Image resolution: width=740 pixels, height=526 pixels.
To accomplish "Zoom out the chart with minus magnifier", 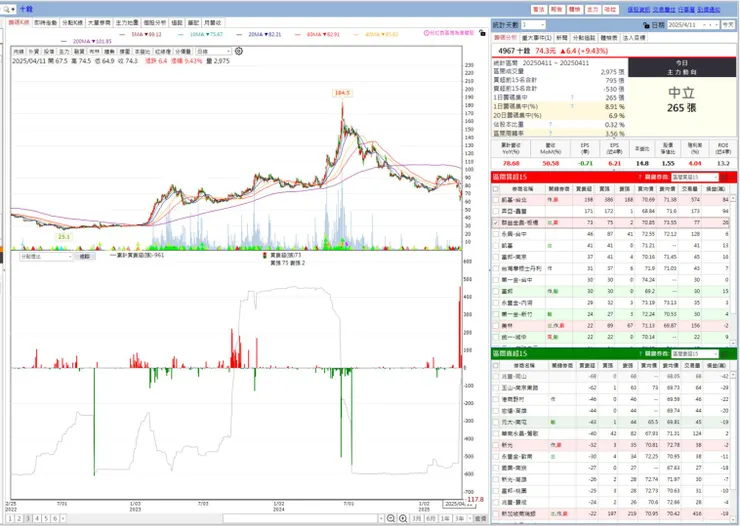I will (x=391, y=518).
